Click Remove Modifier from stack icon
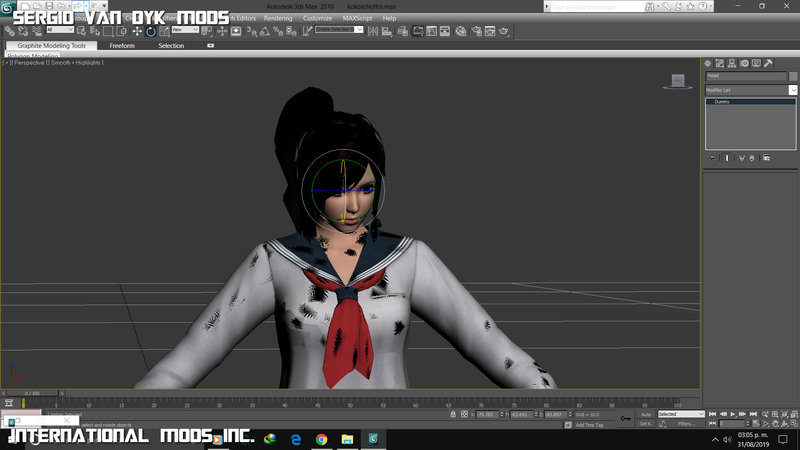 point(752,158)
